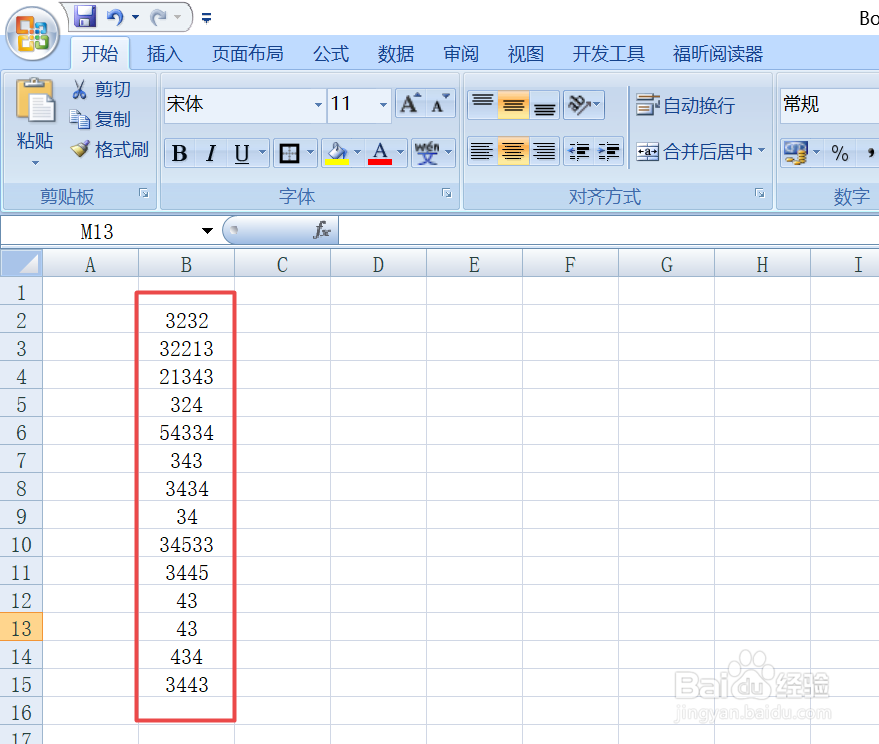
Task: Toggle bold formatting
Action: (179, 153)
